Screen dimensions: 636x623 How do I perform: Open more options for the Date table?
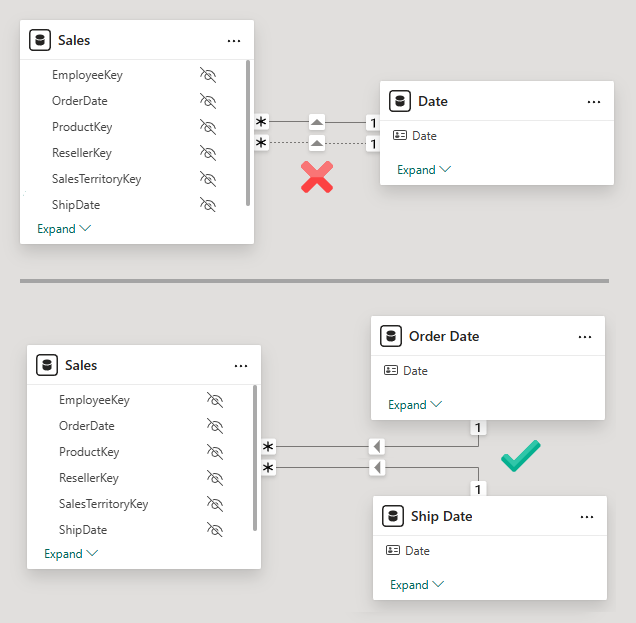click(x=594, y=102)
